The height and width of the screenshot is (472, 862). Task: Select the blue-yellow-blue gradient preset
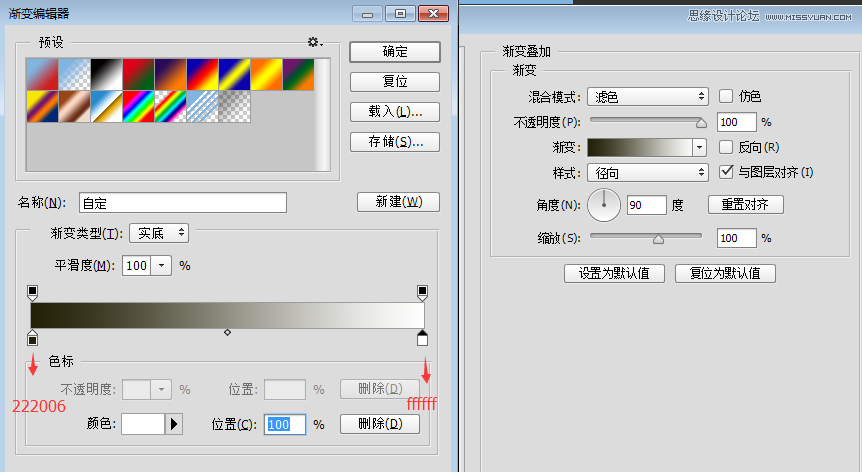tap(234, 75)
